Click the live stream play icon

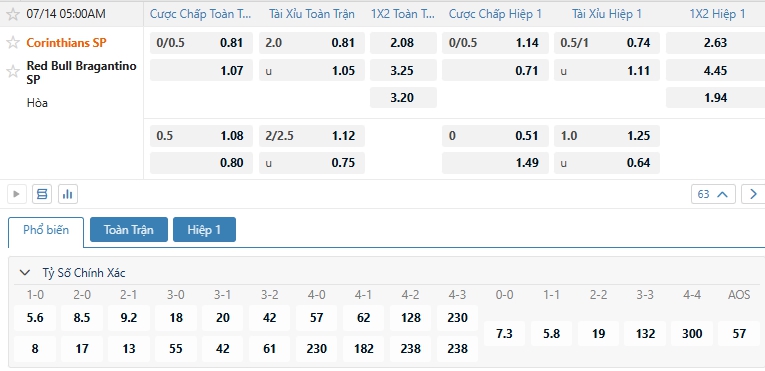point(17,194)
